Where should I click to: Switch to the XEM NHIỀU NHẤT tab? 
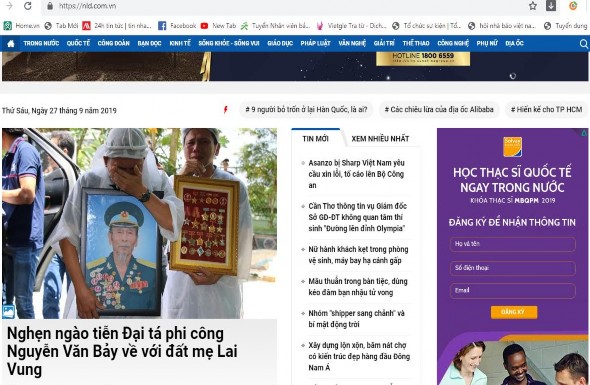(380, 138)
